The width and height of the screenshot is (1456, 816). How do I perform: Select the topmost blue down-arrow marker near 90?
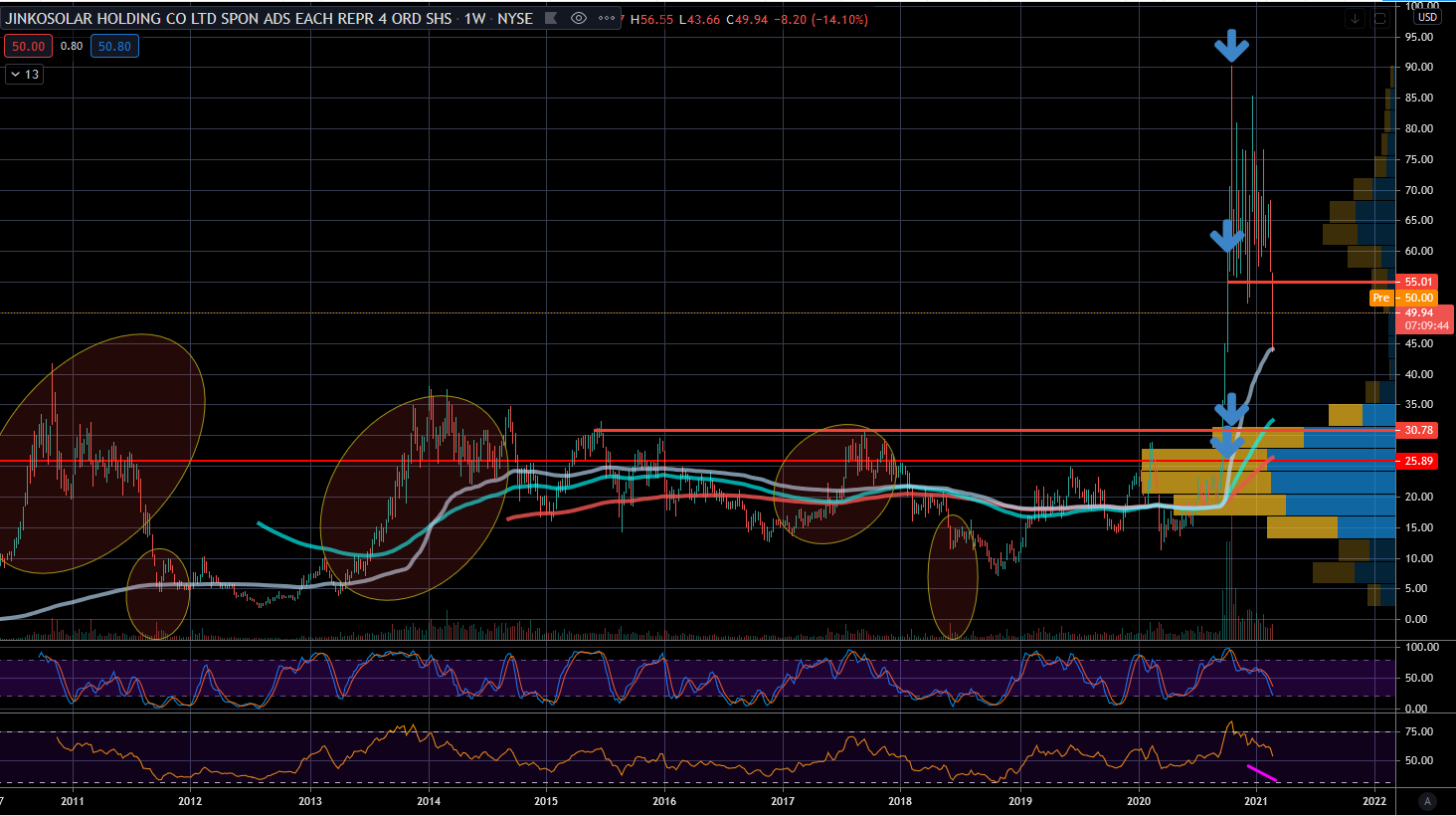pos(1231,45)
